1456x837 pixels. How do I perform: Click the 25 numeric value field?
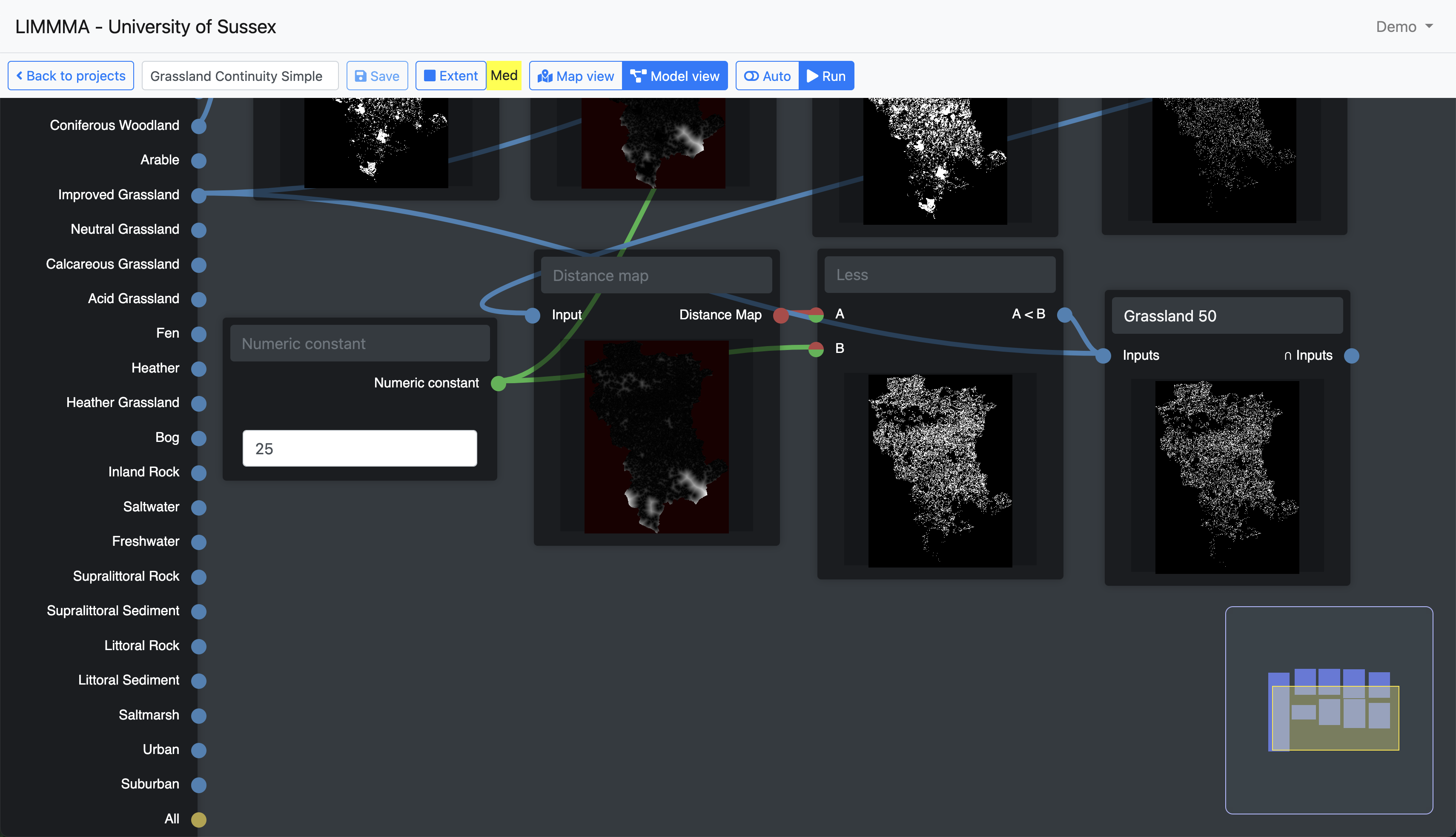coord(359,448)
